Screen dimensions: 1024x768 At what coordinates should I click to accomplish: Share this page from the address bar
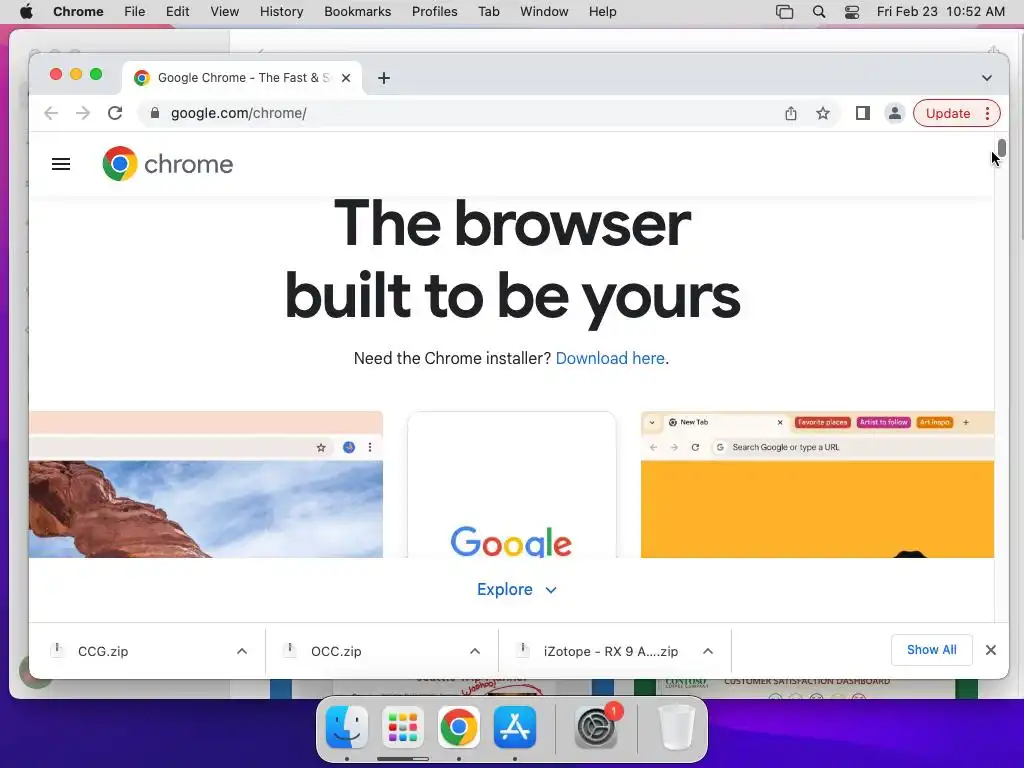point(791,113)
